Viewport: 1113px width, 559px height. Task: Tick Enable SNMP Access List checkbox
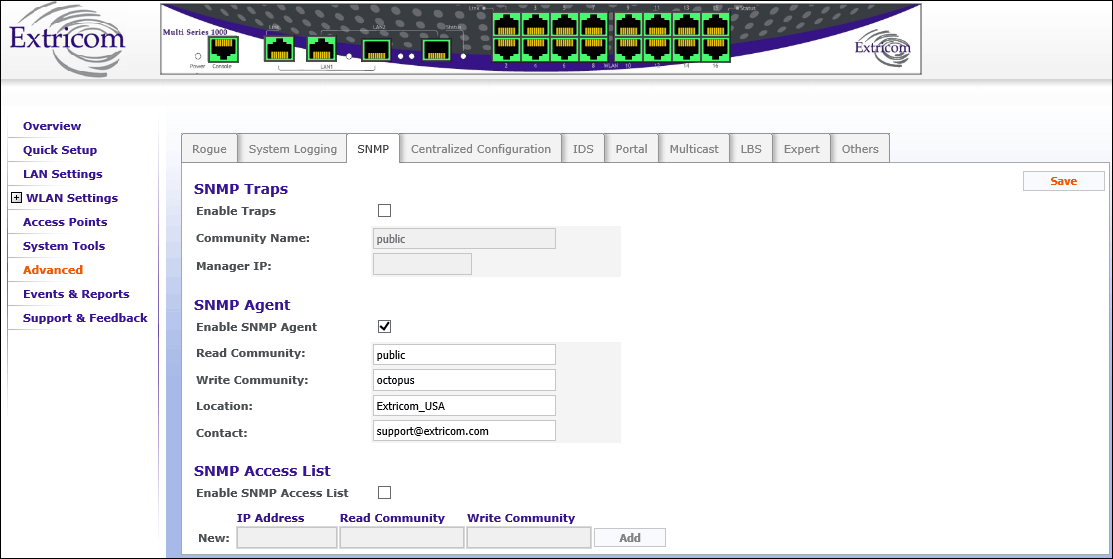point(385,492)
